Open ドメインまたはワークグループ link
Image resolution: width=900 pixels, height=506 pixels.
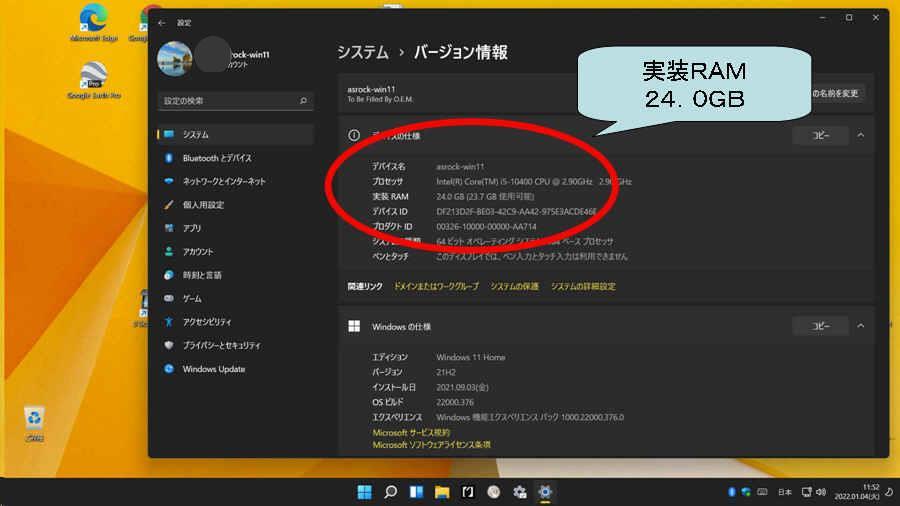pos(436,286)
